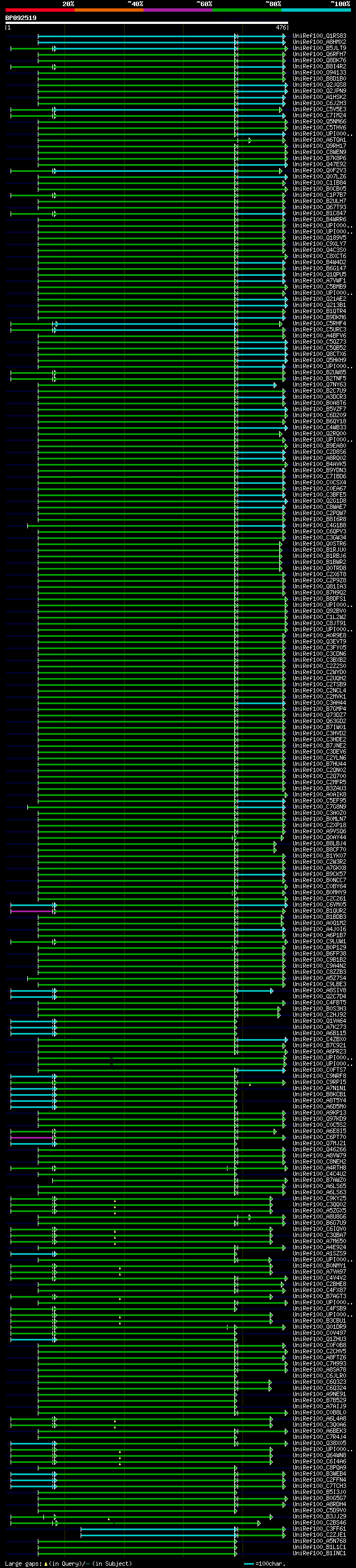The height and width of the screenshot is (1568, 356).
Task: Select UniRef100_C7IM24 label
Action: [x=319, y=116]
